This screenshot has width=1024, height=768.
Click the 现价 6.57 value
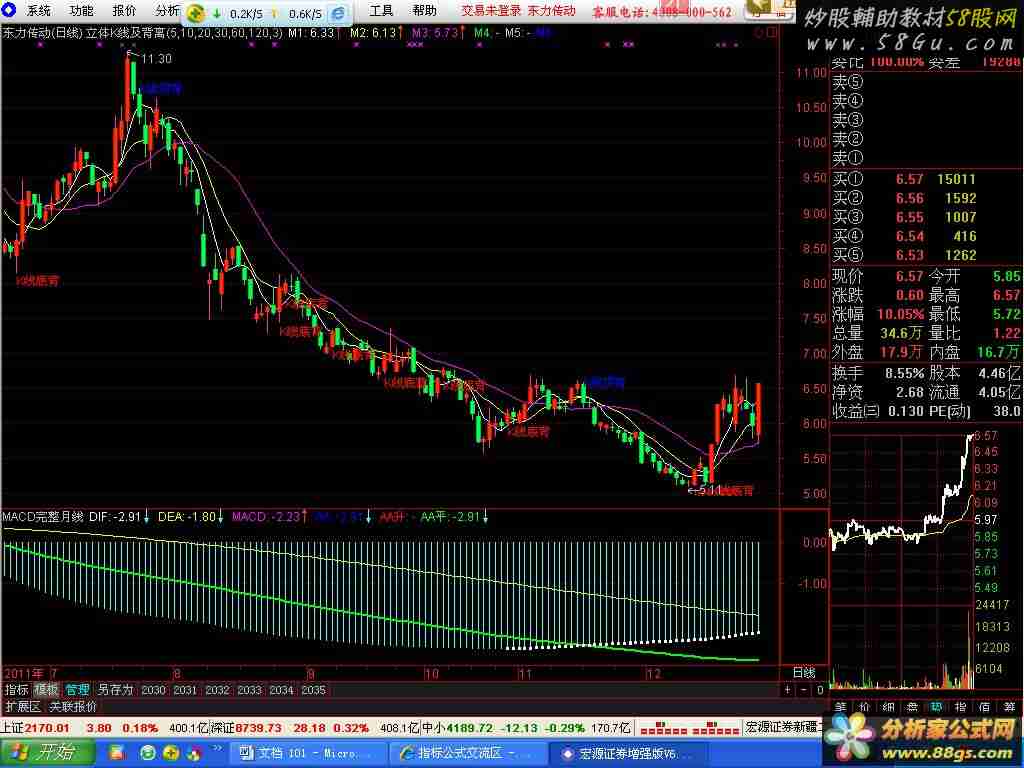click(909, 276)
